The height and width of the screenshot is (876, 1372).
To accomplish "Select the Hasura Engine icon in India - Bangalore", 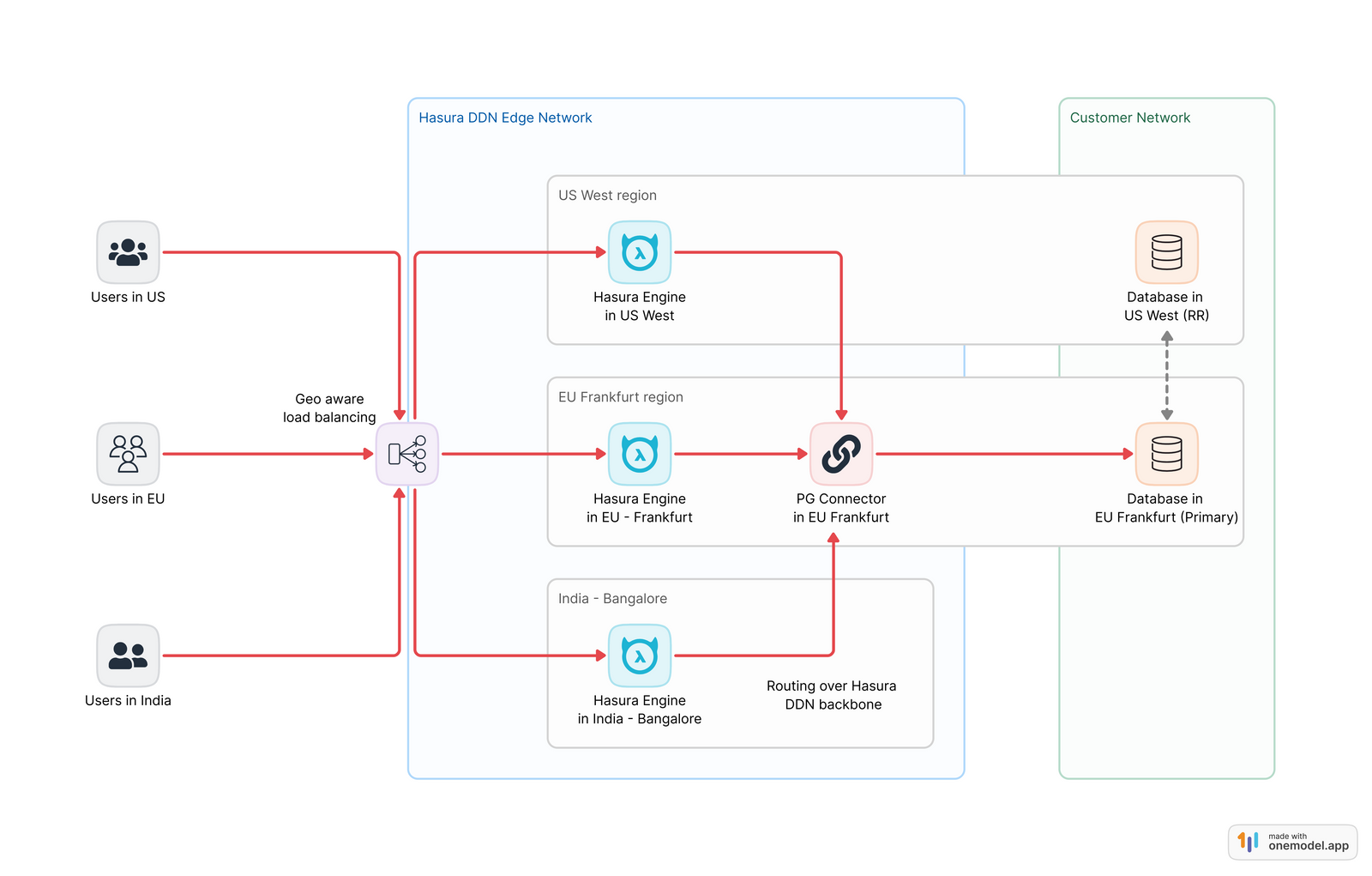I will click(639, 655).
